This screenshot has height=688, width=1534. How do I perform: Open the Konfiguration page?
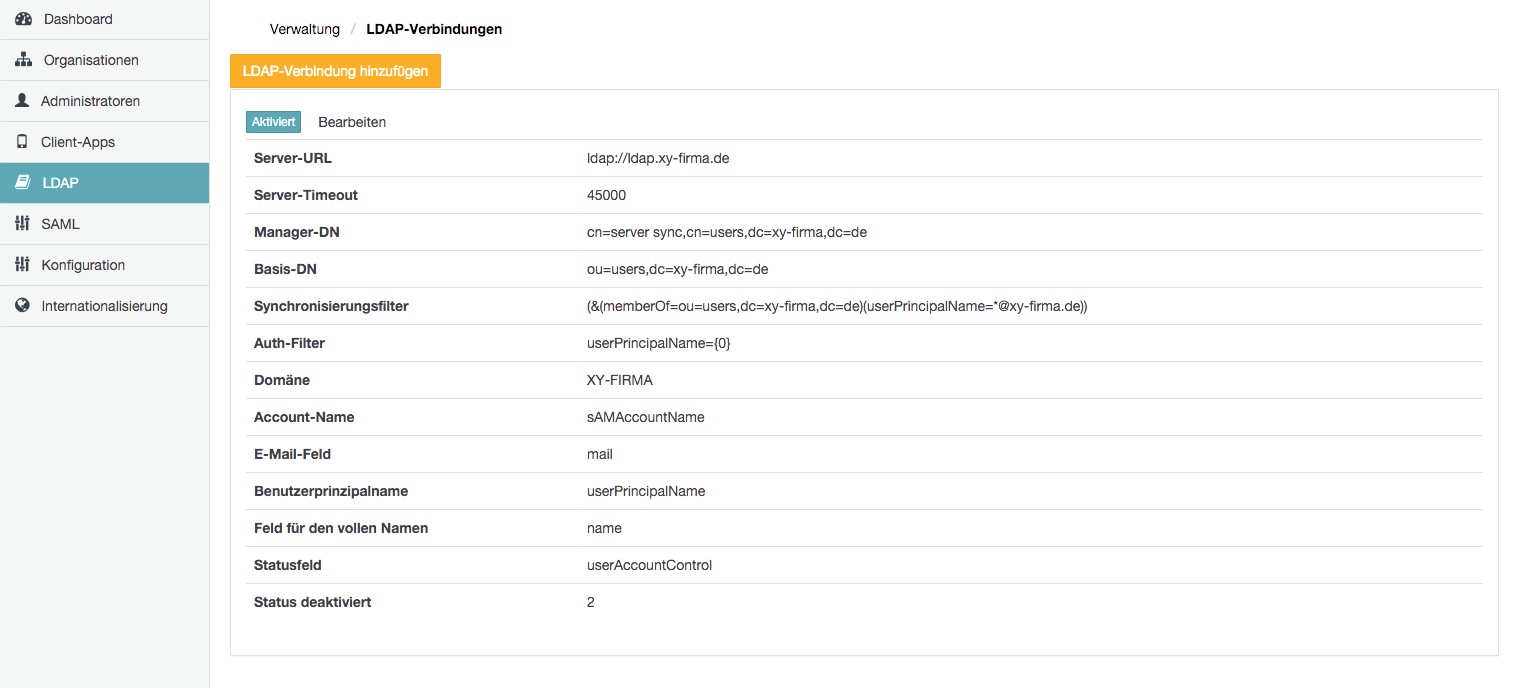tap(104, 265)
